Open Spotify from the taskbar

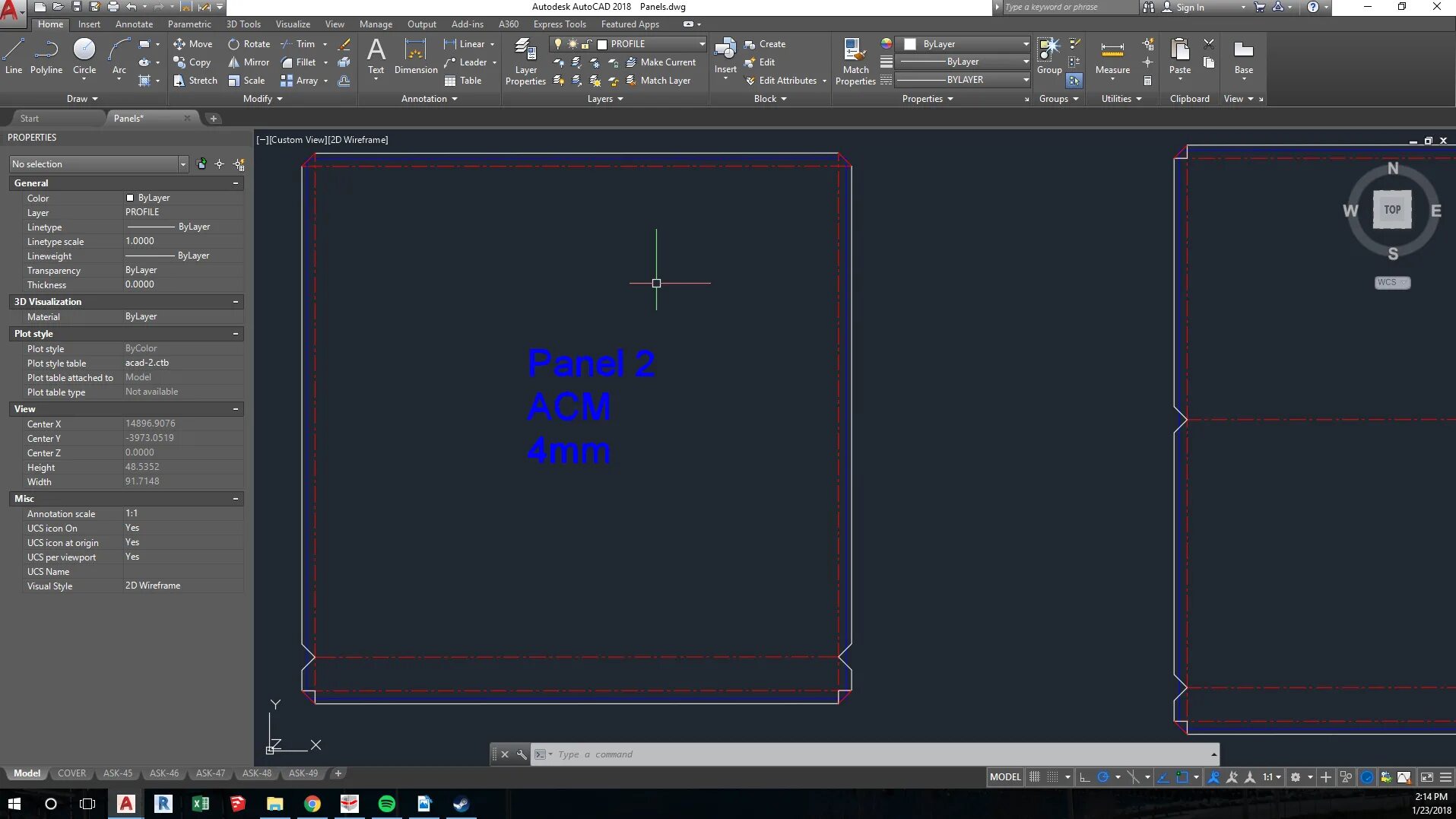pyautogui.click(x=387, y=804)
